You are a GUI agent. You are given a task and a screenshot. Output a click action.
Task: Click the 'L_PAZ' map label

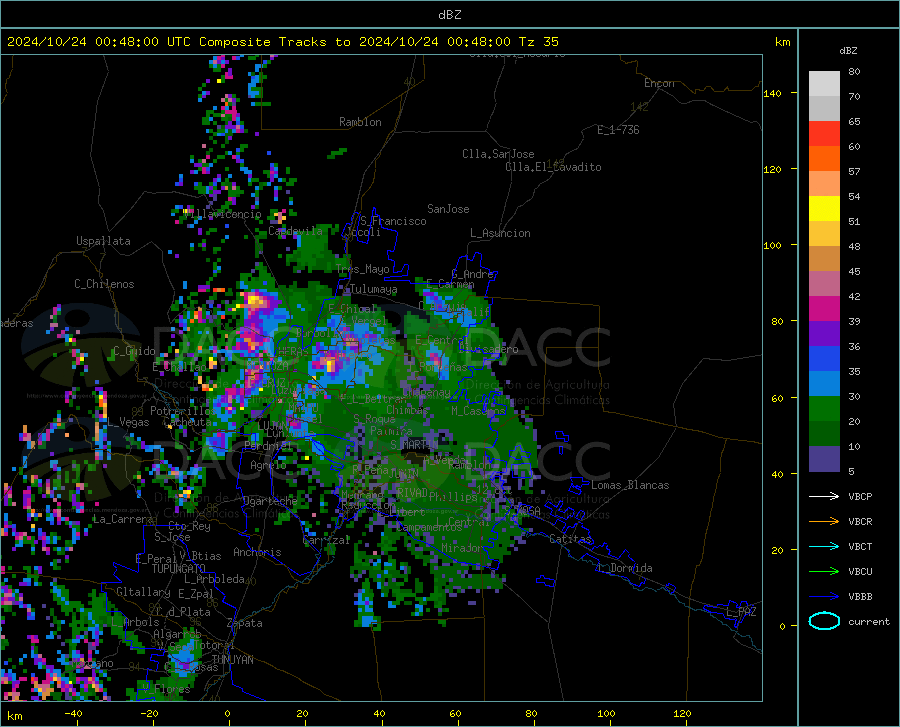pyautogui.click(x=741, y=612)
